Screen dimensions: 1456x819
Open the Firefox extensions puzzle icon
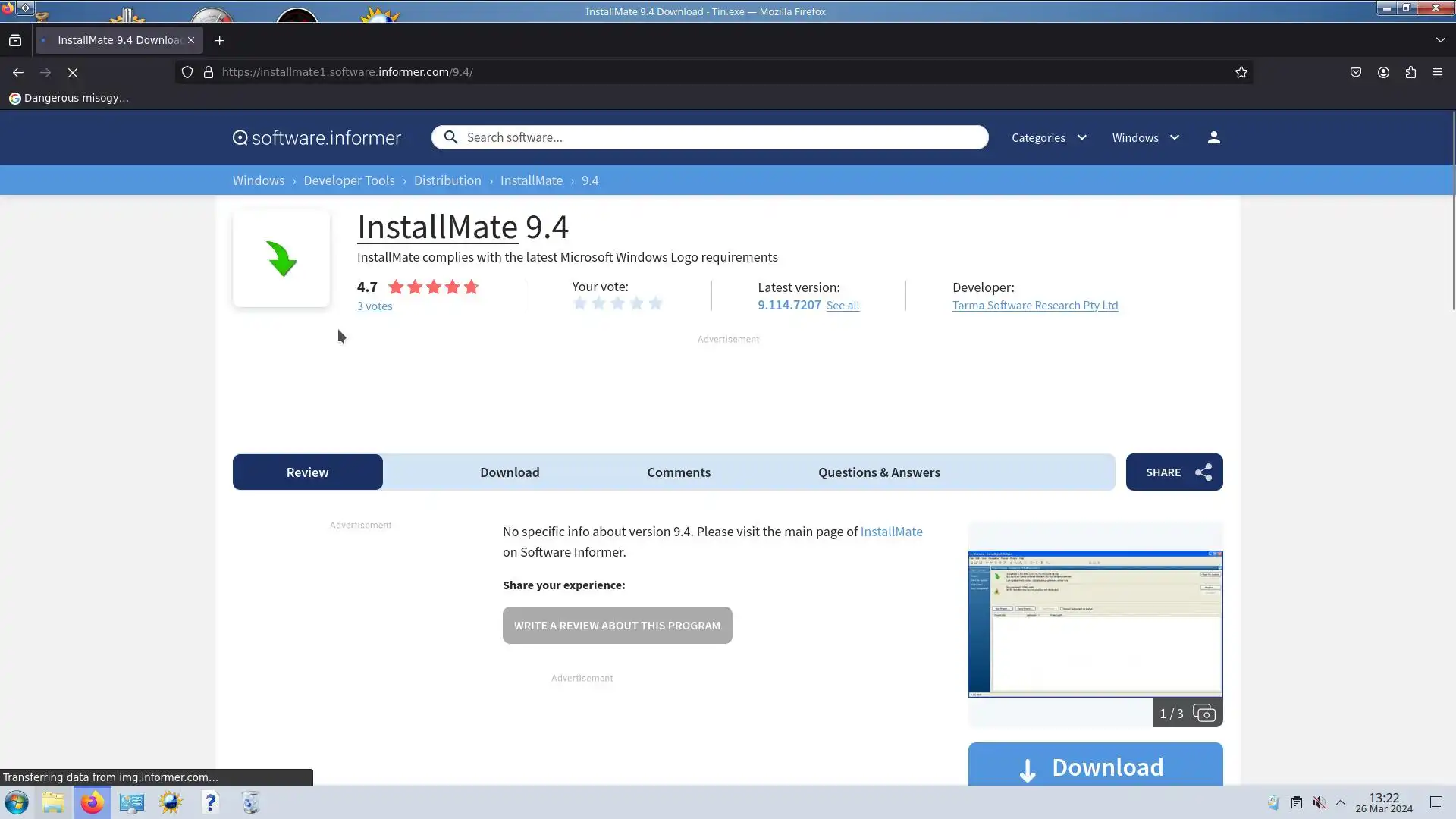tap(1410, 72)
